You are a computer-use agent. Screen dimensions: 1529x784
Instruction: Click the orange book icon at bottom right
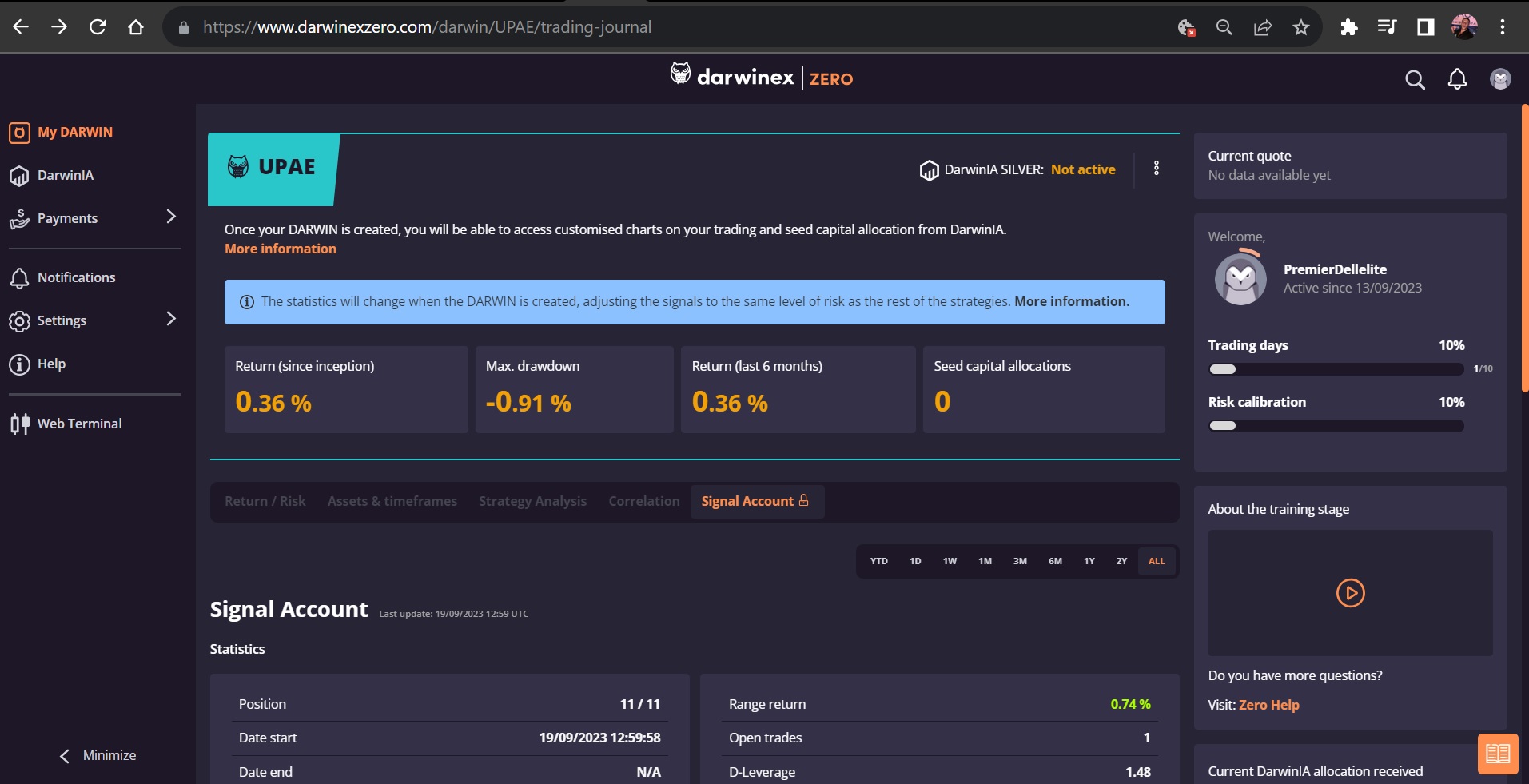[x=1497, y=754]
